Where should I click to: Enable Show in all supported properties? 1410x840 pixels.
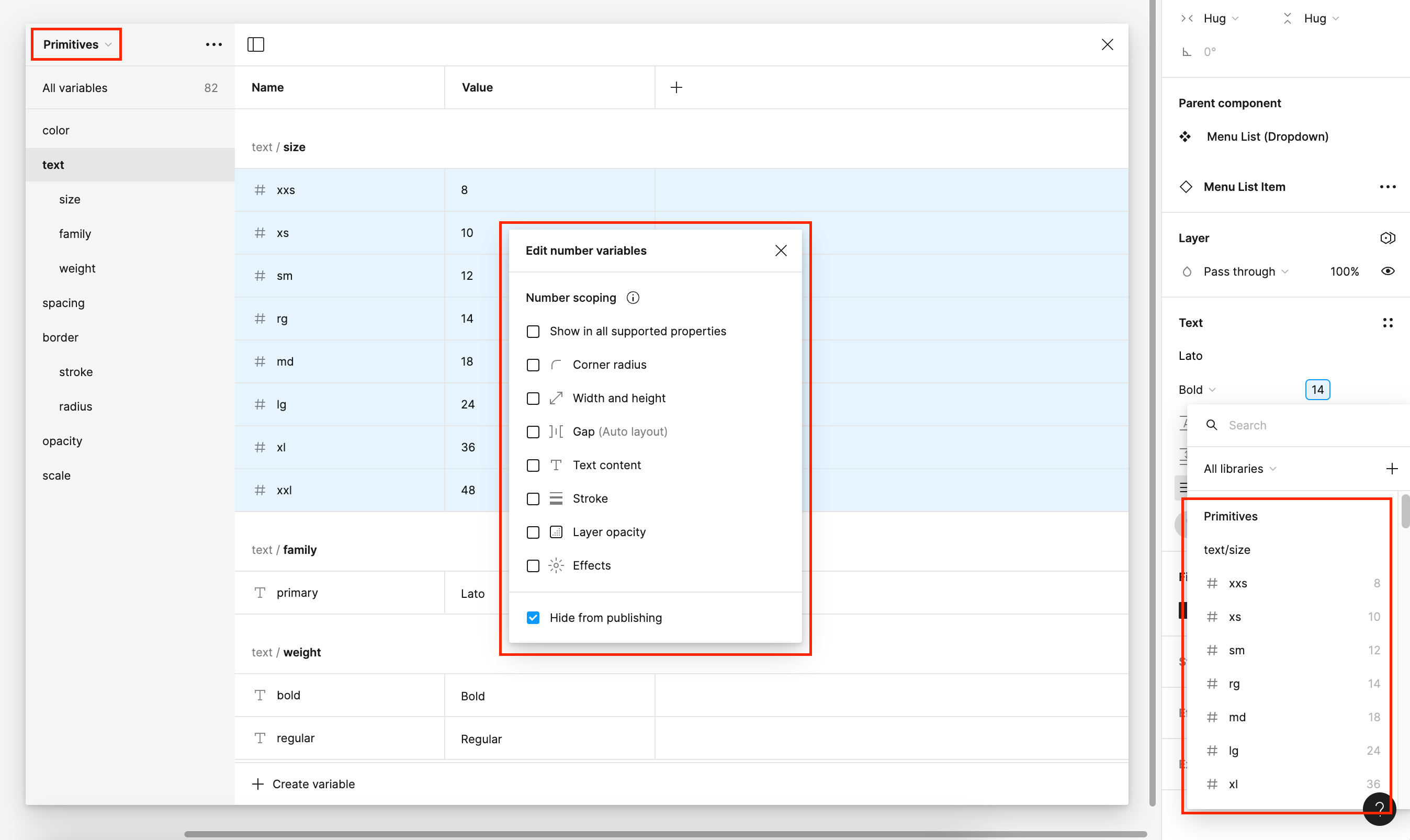click(533, 332)
